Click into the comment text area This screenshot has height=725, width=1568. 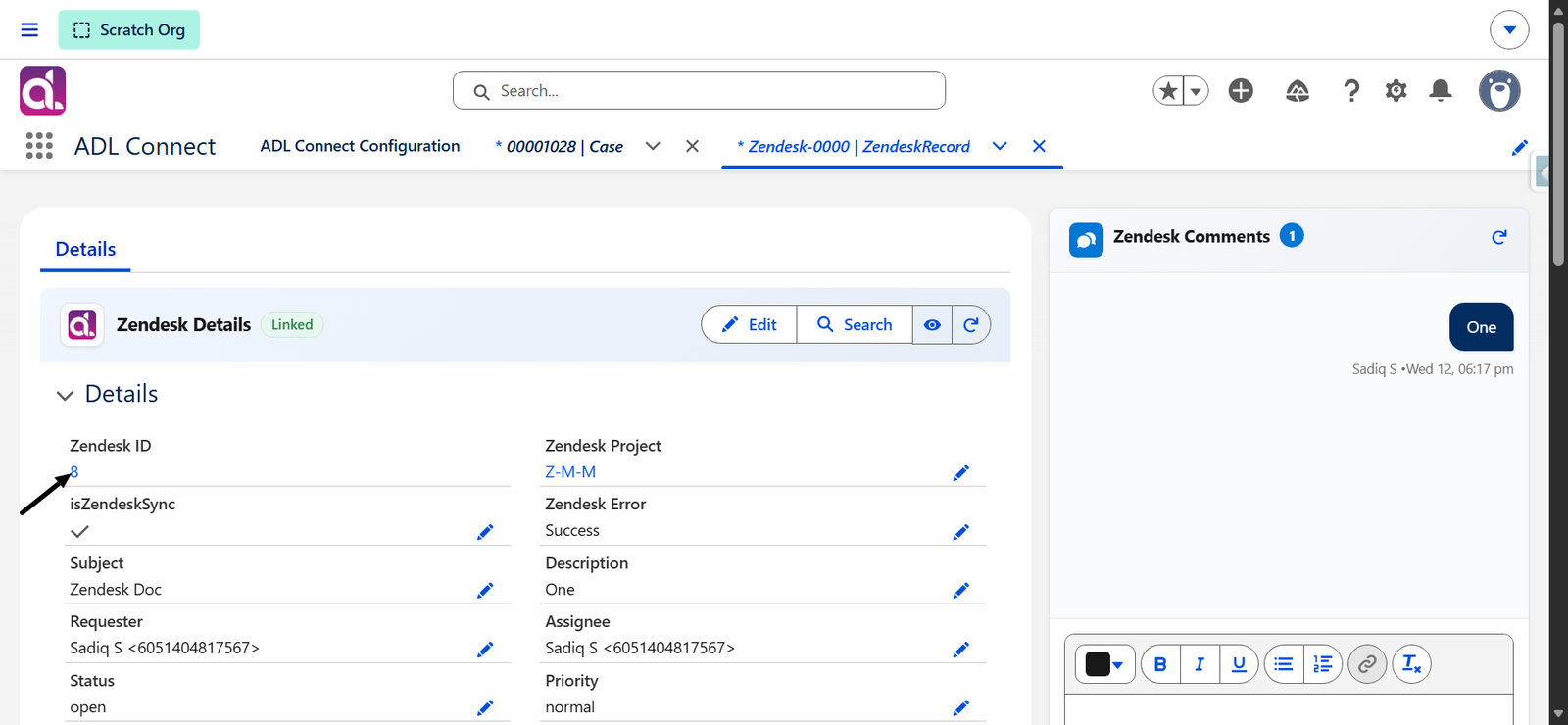1289,710
